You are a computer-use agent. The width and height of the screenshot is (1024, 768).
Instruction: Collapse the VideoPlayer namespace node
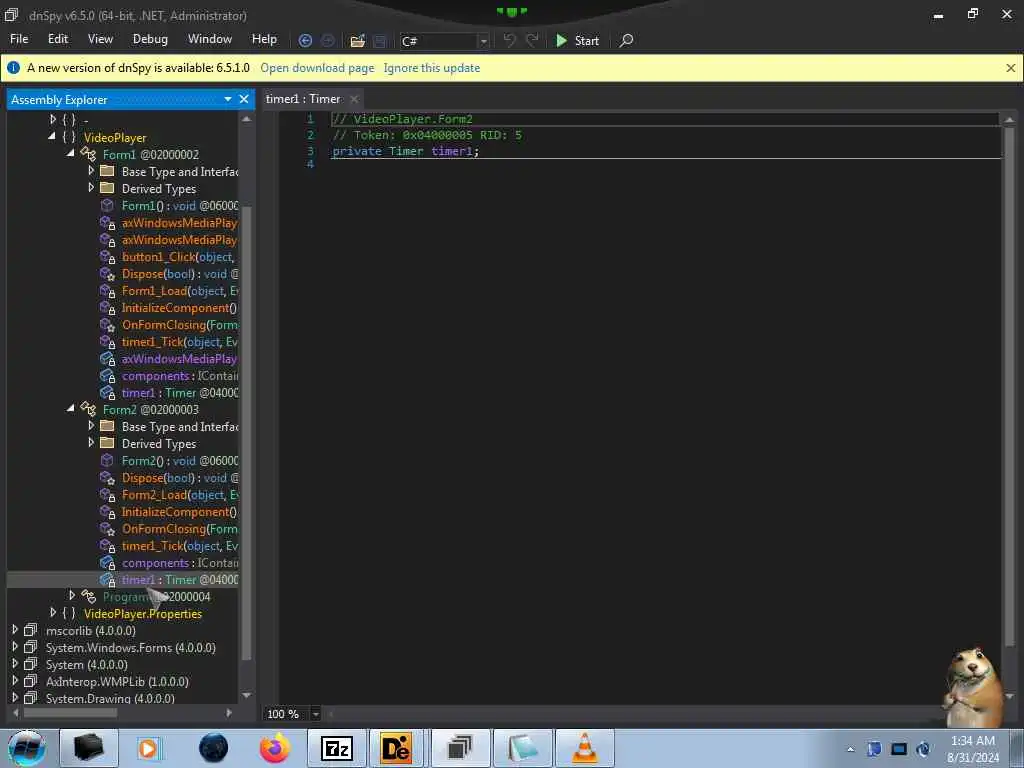click(x=52, y=136)
